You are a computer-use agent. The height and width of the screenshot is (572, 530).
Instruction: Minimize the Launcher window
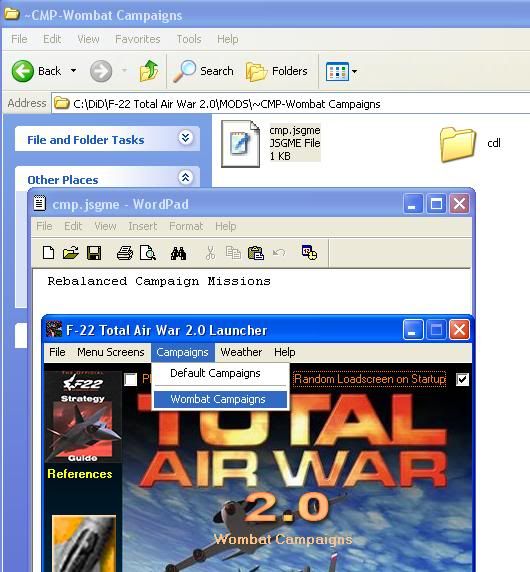[413, 330]
